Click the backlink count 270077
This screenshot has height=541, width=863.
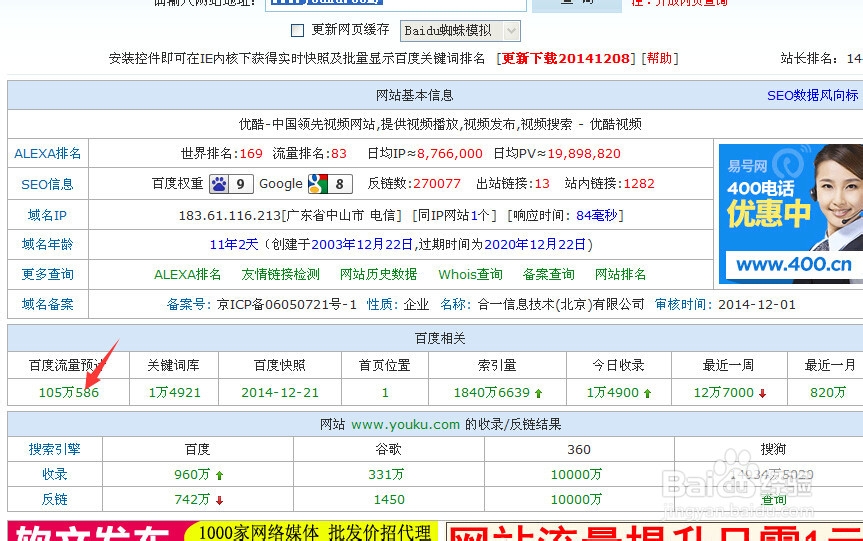[436, 184]
